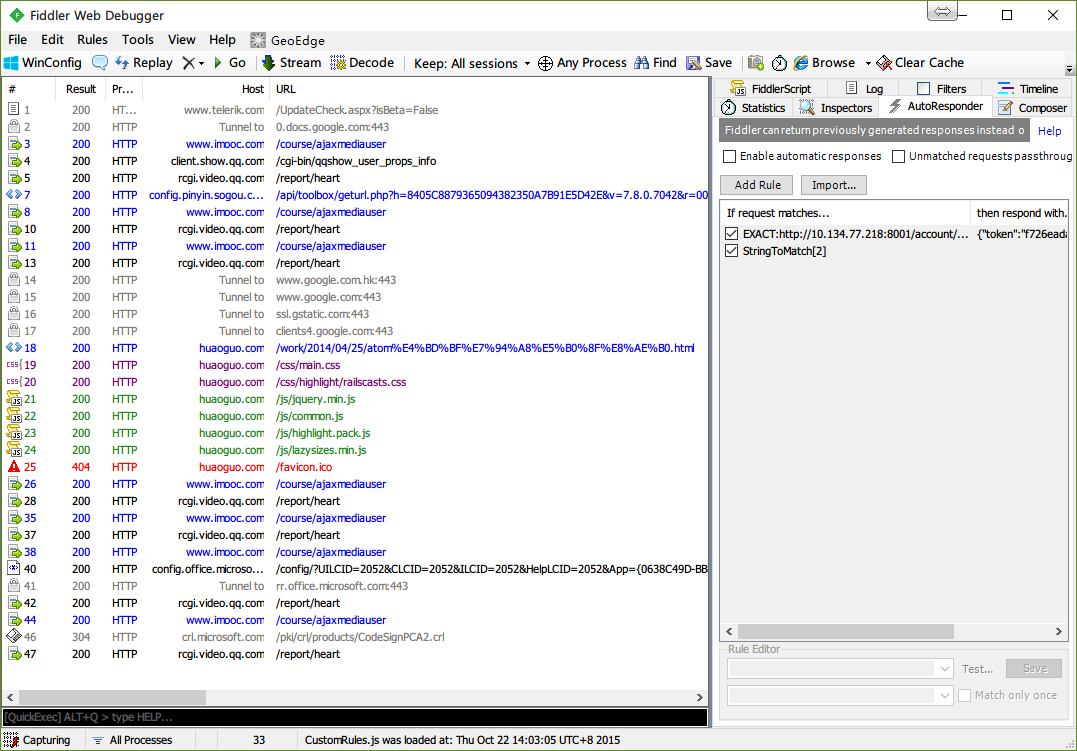
Task: Switch to Inspectors tab
Action: tap(836, 108)
